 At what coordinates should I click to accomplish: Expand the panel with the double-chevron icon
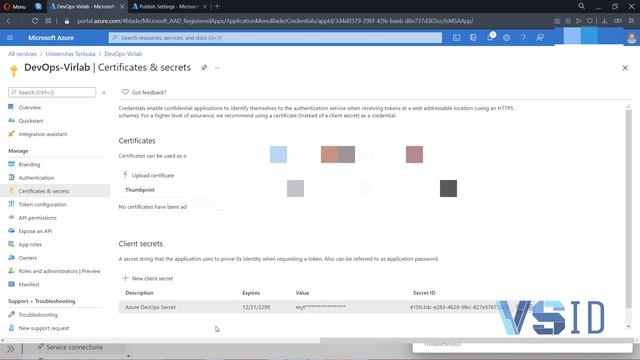click(x=10, y=349)
